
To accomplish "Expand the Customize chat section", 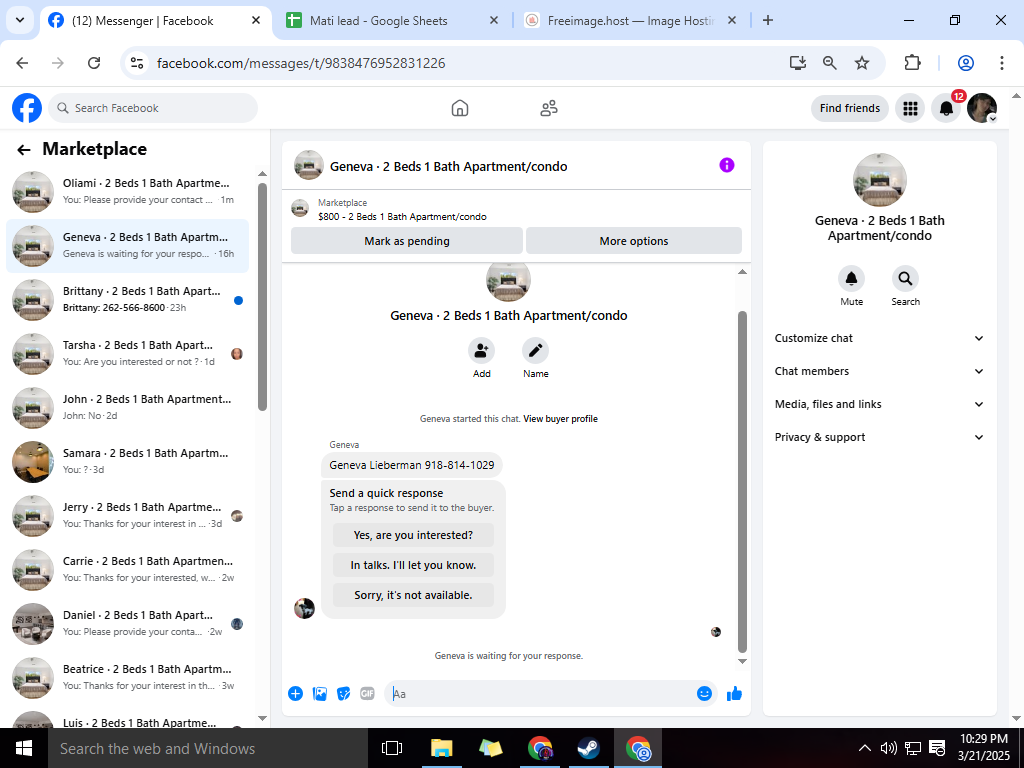I will [x=879, y=338].
